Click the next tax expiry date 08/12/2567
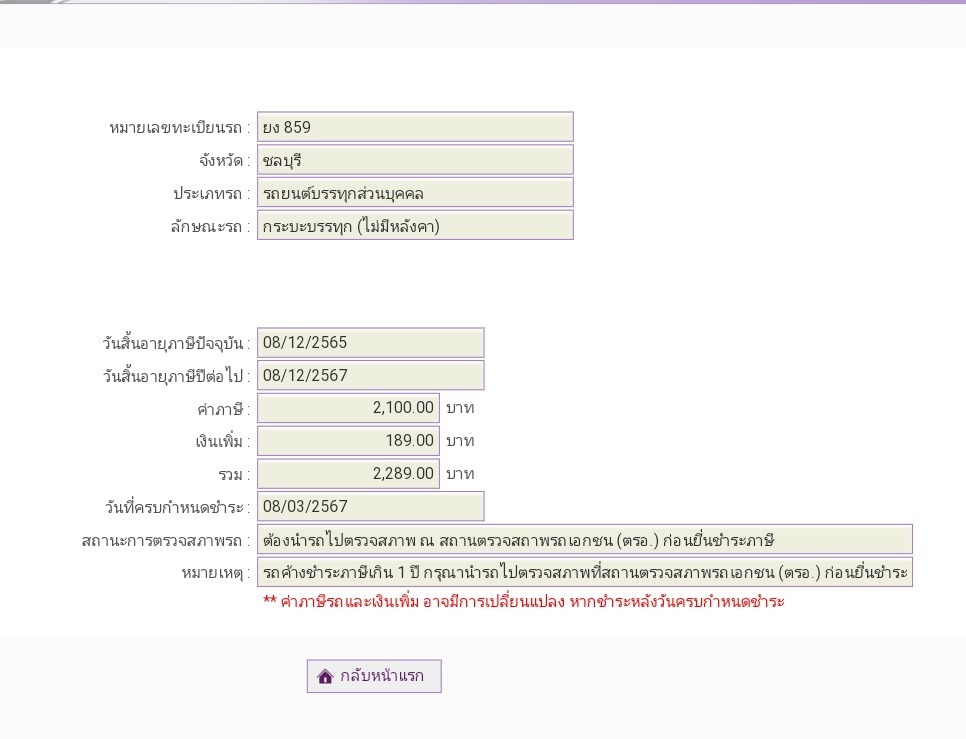The image size is (966, 739). coord(371,375)
